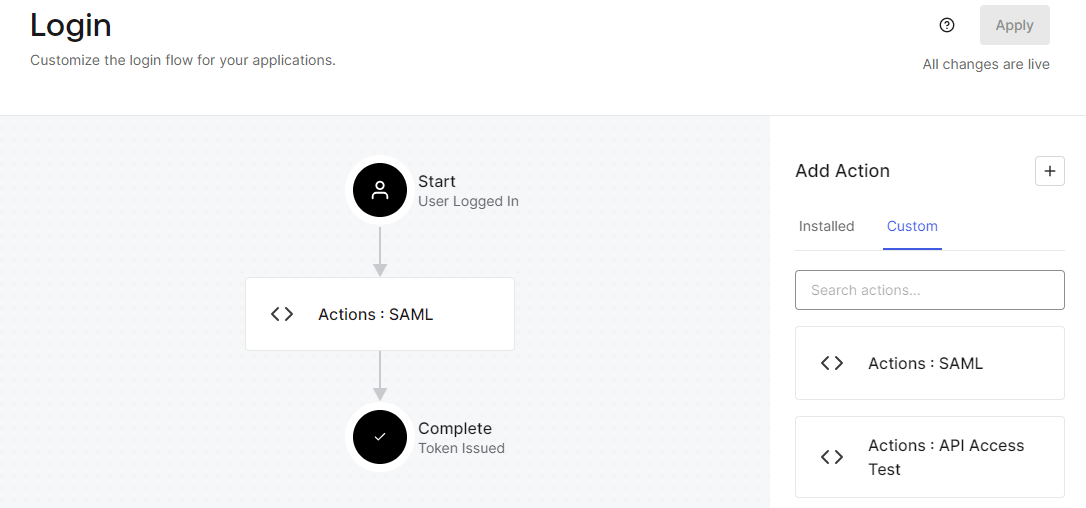Click the Start node user icon
Screen dimensions: 1086x508
click(379, 190)
